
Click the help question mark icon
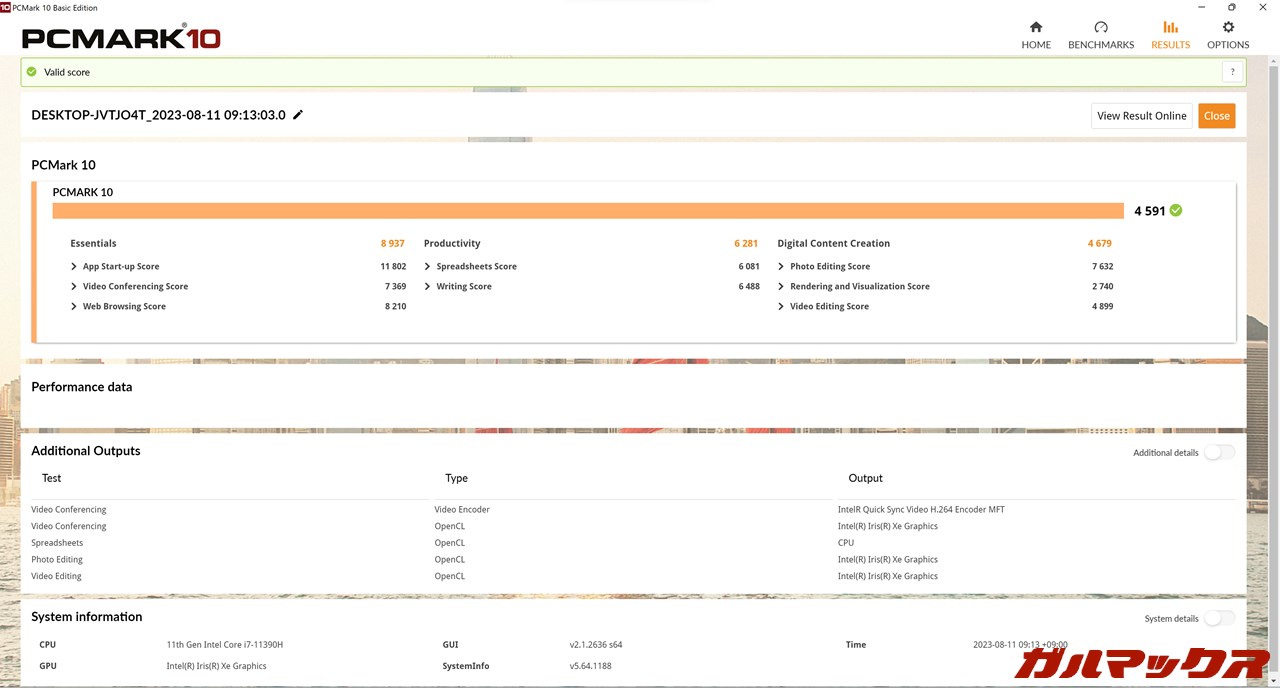click(1232, 72)
